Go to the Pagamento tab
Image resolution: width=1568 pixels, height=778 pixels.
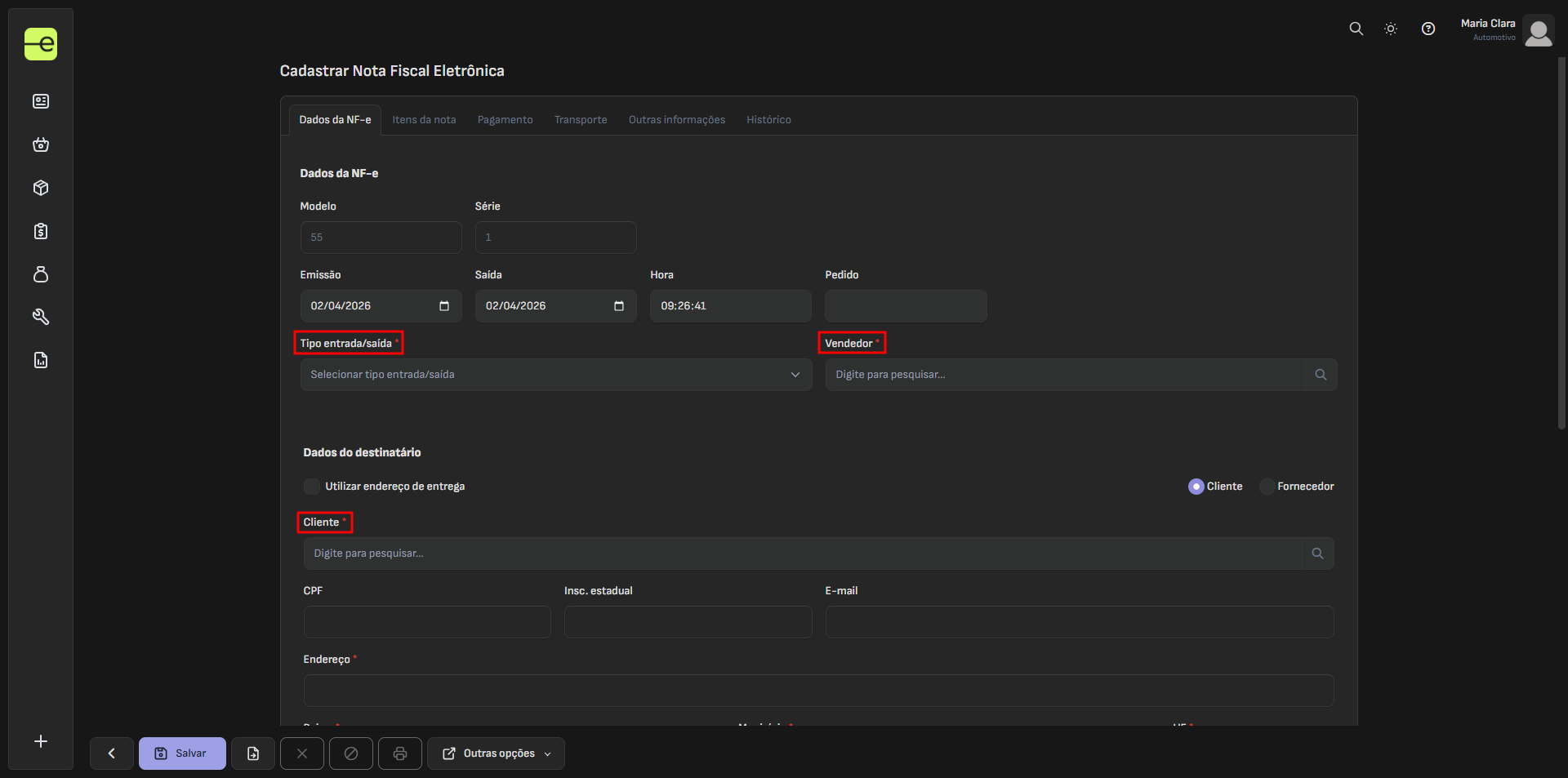tap(505, 120)
